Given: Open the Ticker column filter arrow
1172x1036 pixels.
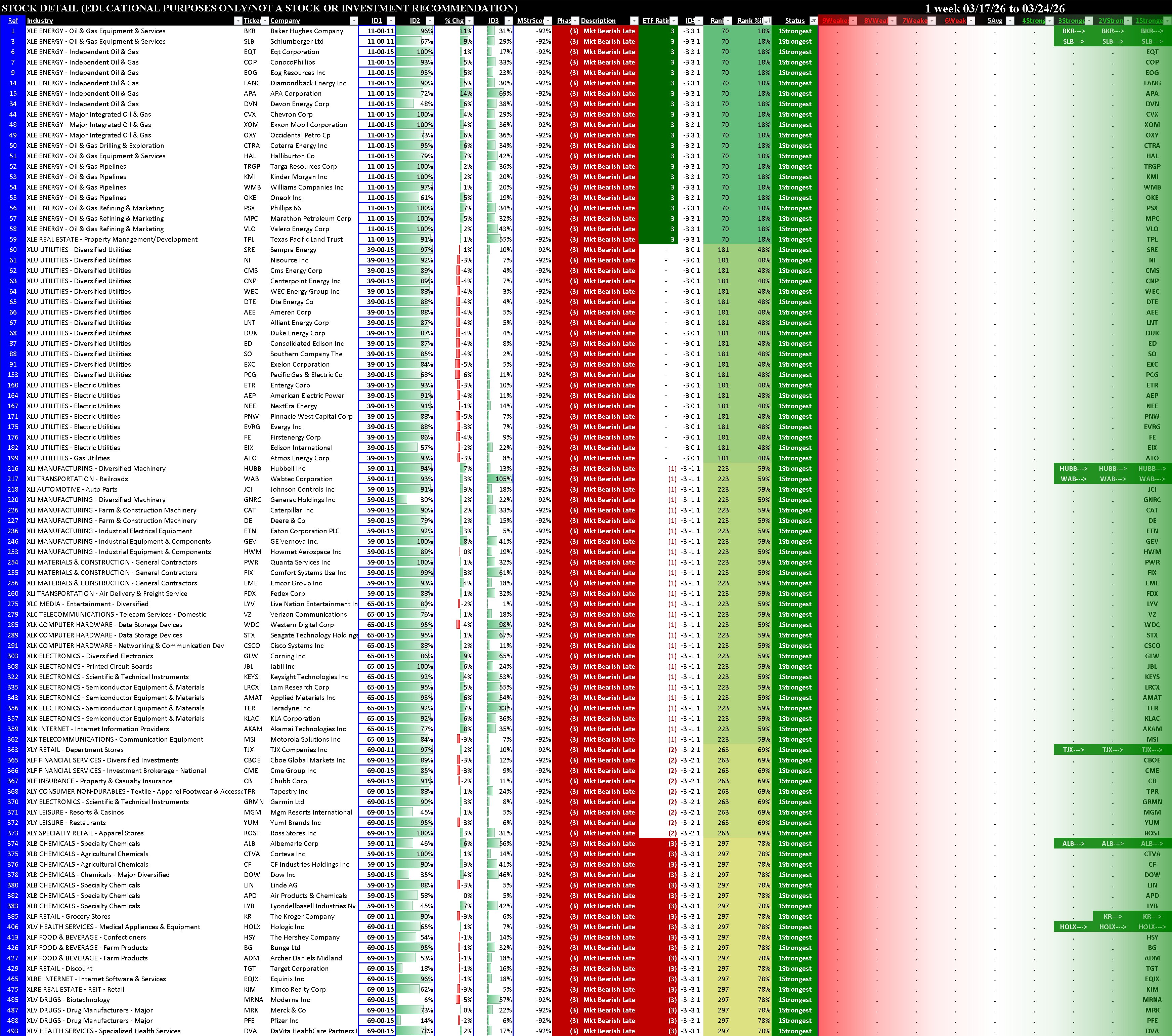Looking at the screenshot, I should (264, 20).
